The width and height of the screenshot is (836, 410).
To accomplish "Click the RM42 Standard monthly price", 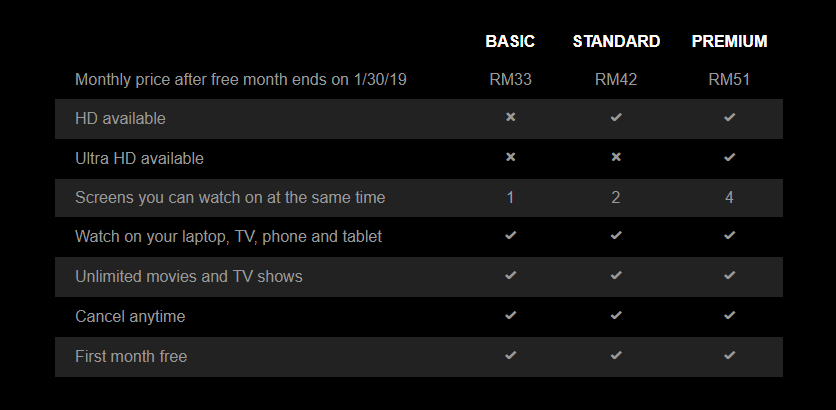I will pyautogui.click(x=616, y=80).
